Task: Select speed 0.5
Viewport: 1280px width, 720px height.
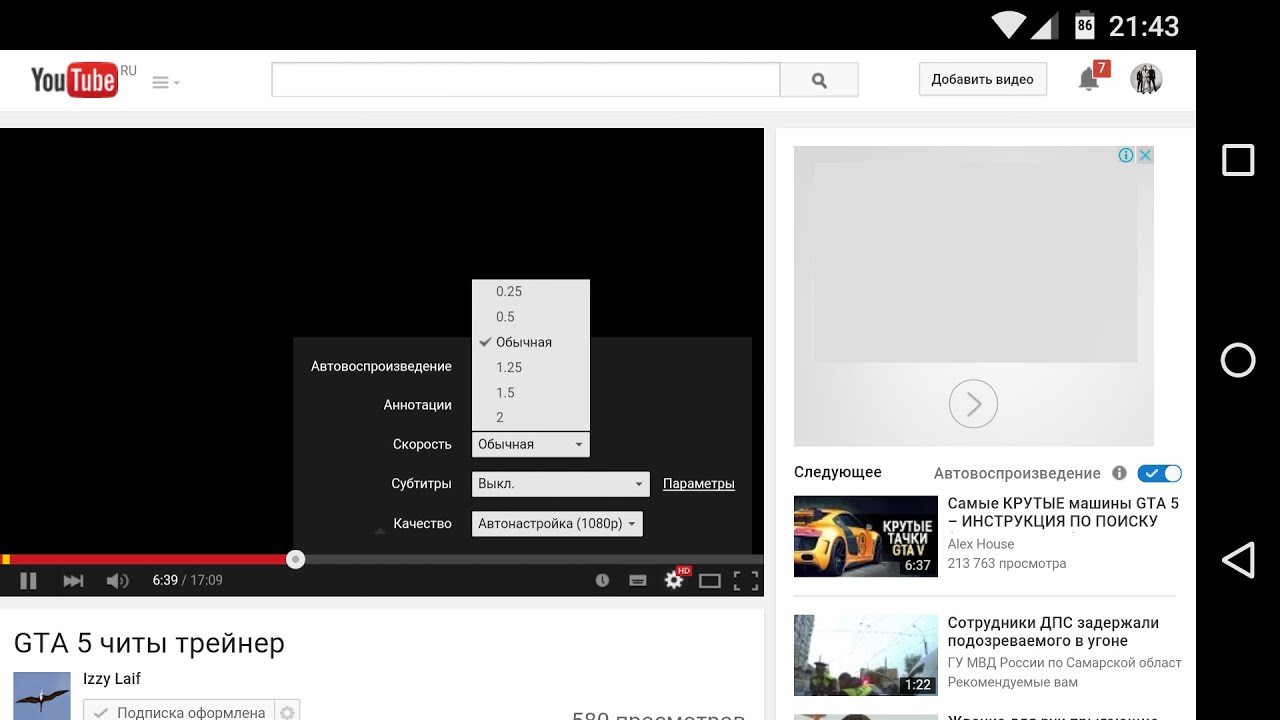Action: point(531,317)
